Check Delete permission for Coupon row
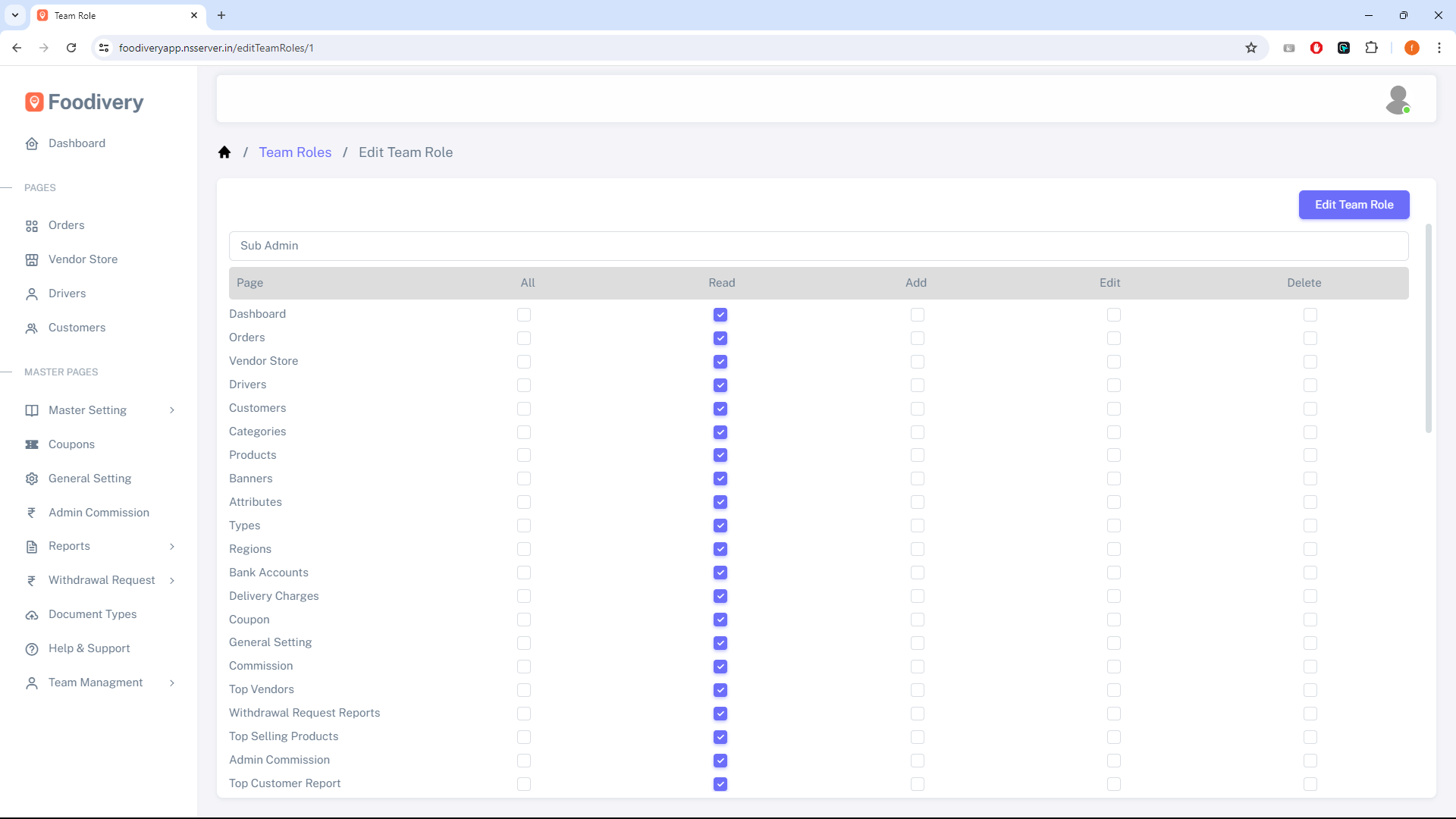Viewport: 1456px width, 819px height. [1311, 620]
